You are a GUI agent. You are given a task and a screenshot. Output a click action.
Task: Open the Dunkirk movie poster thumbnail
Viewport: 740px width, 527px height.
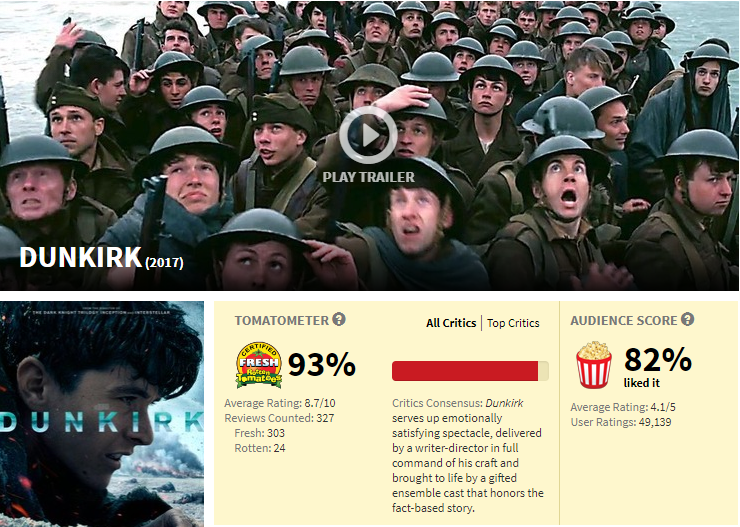102,414
